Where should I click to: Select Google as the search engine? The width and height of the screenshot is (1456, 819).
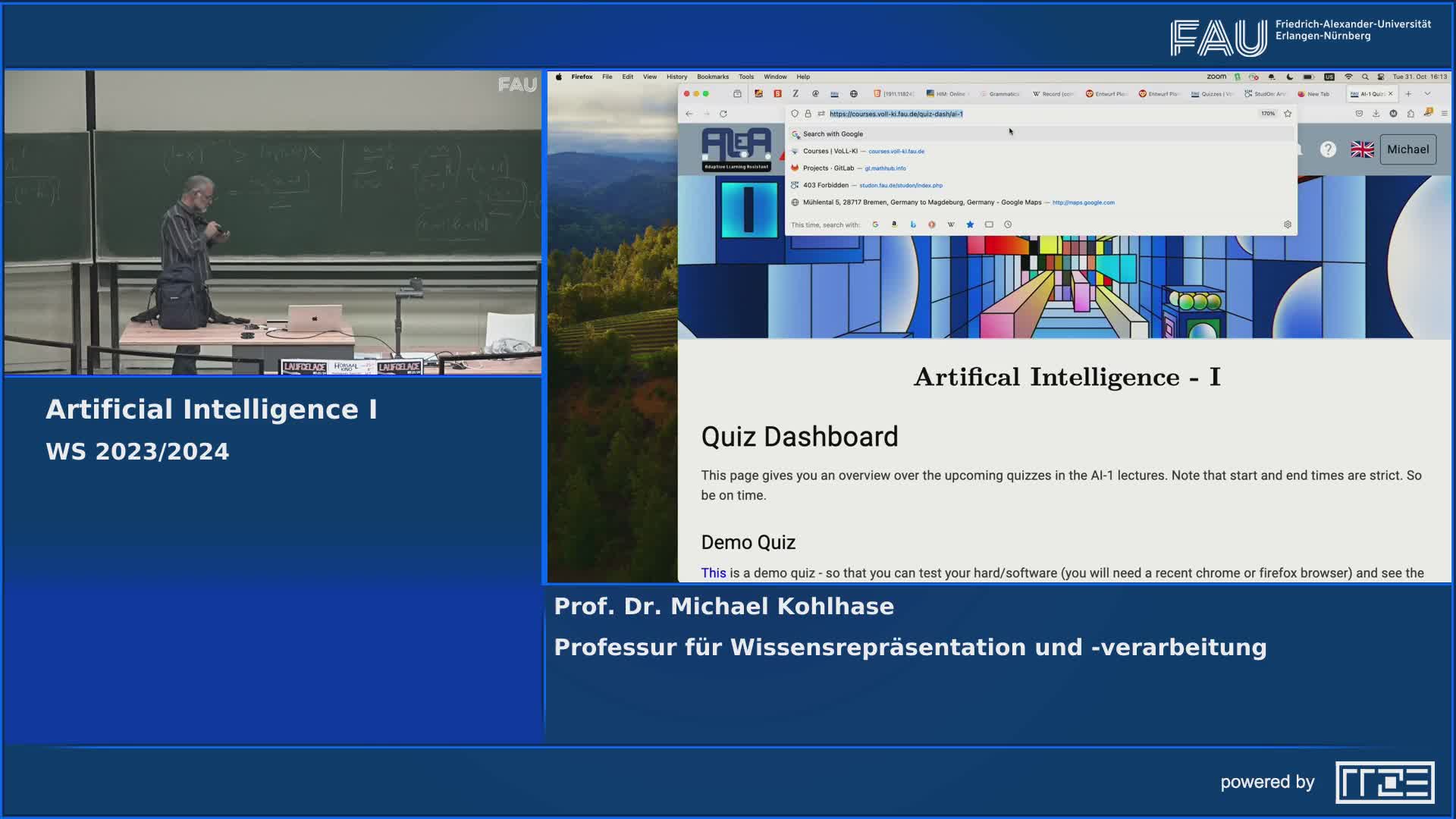coord(876,224)
